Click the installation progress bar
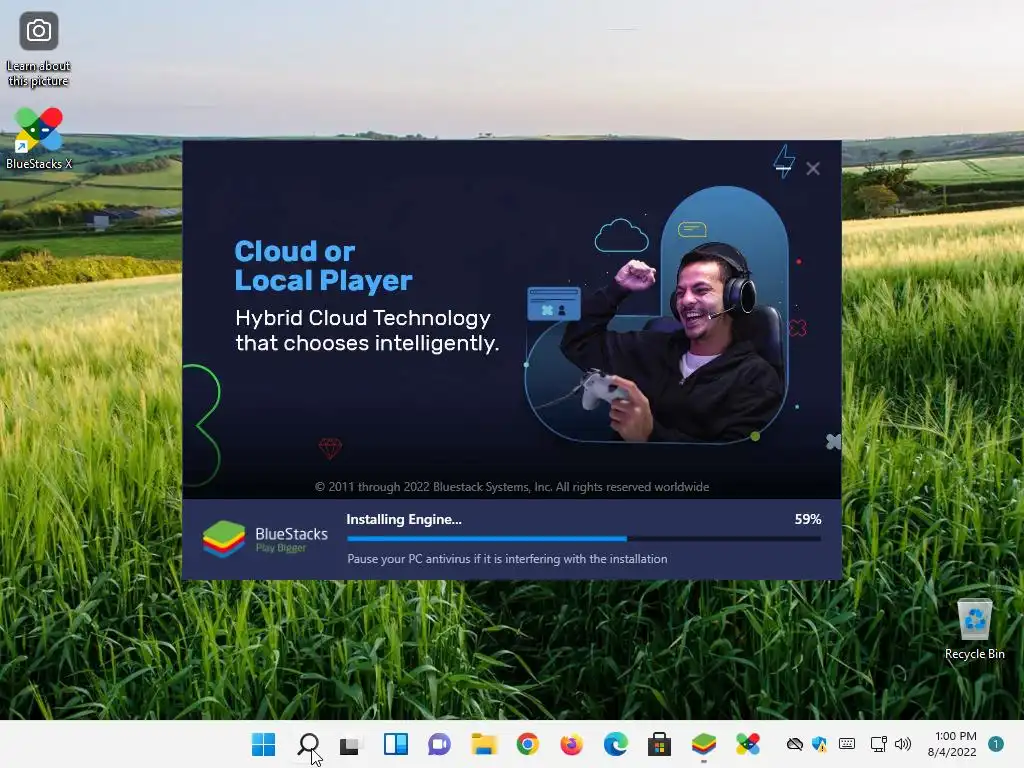This screenshot has height=768, width=1024. coord(584,539)
